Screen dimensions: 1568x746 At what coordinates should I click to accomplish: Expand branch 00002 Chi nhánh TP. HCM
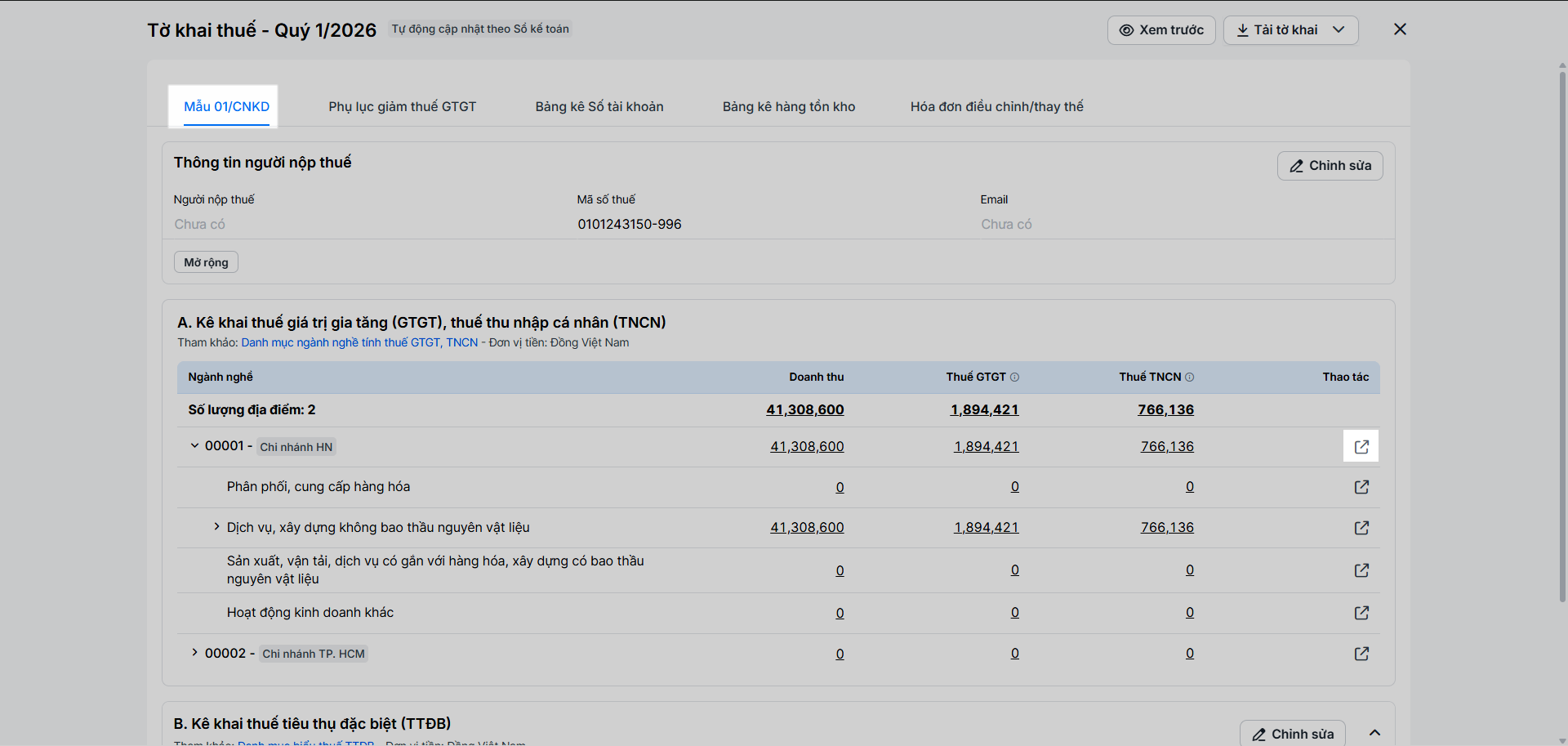click(194, 653)
